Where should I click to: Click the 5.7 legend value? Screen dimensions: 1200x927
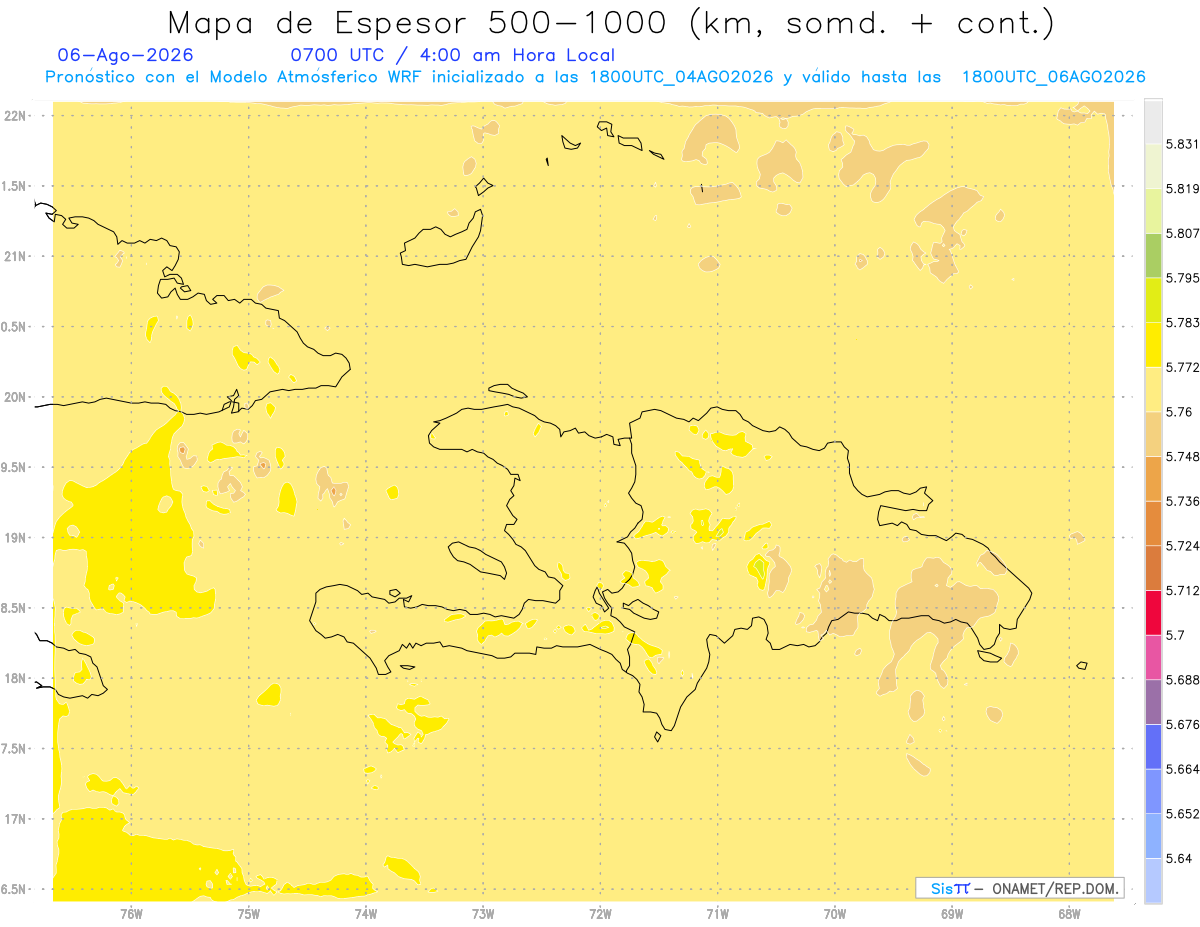click(1175, 635)
